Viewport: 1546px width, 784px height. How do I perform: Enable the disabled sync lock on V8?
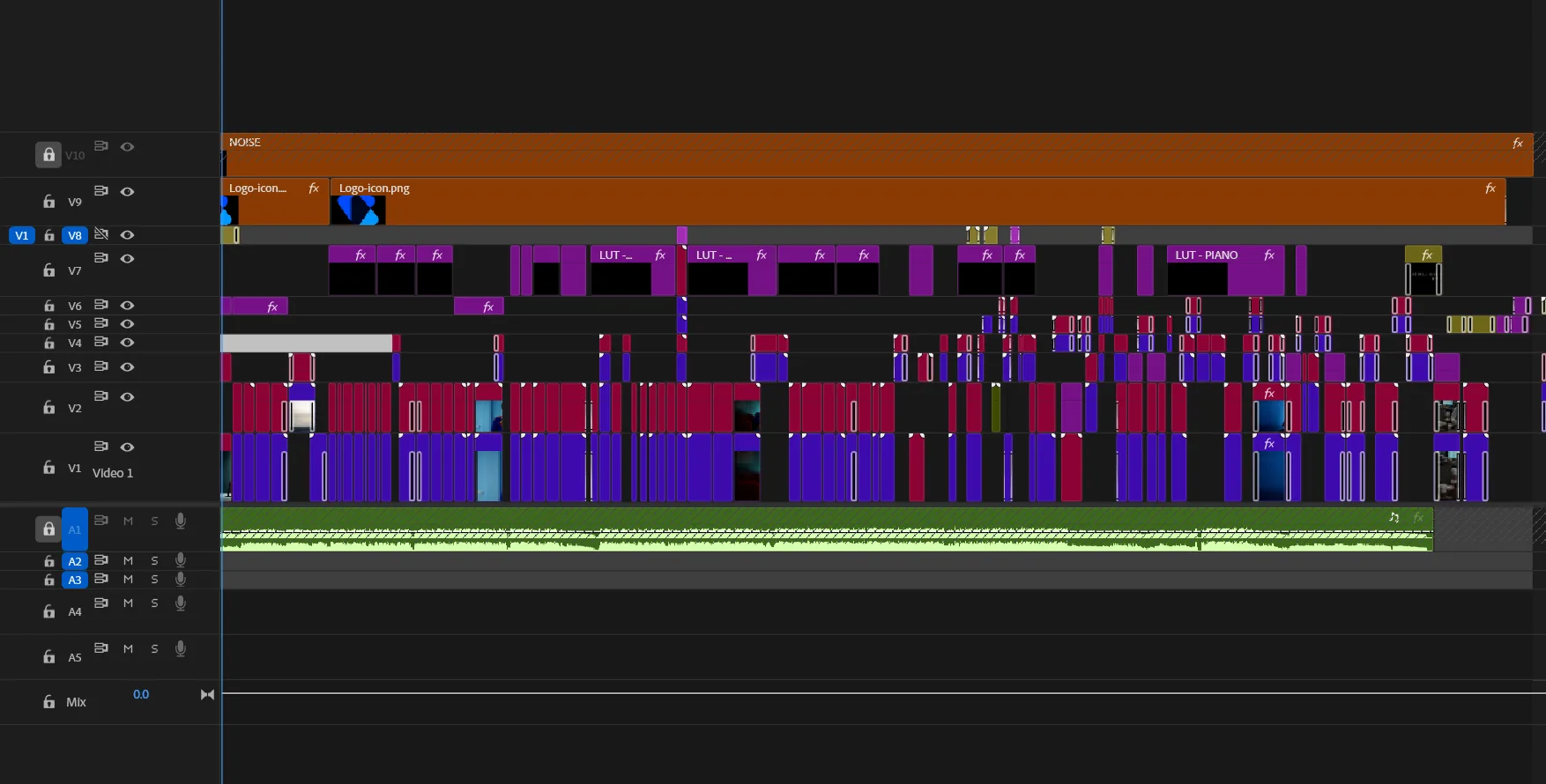pos(101,234)
